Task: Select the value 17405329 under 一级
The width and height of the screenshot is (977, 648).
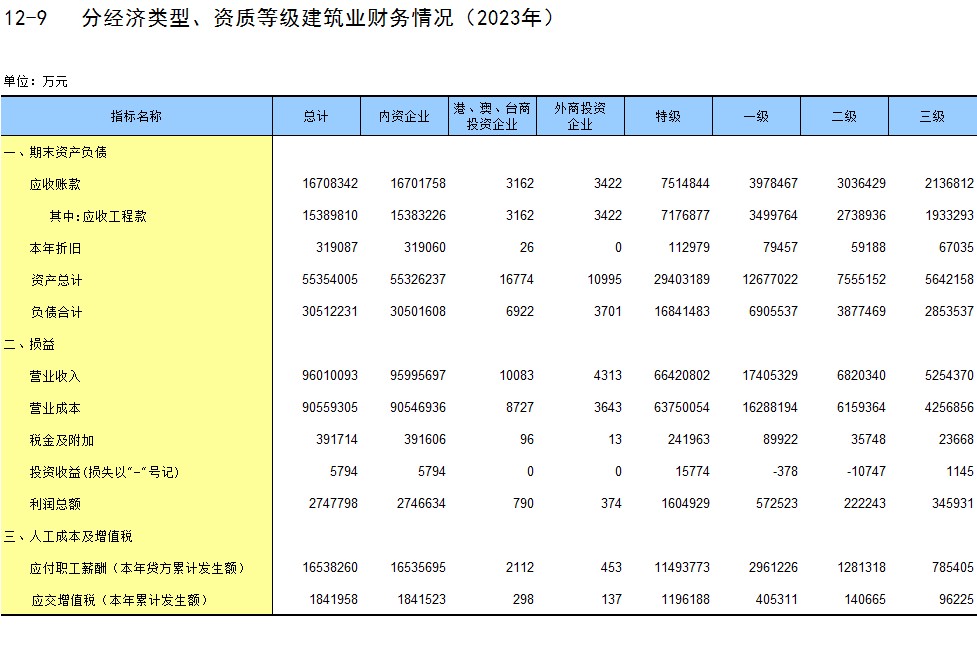Action: [x=770, y=376]
